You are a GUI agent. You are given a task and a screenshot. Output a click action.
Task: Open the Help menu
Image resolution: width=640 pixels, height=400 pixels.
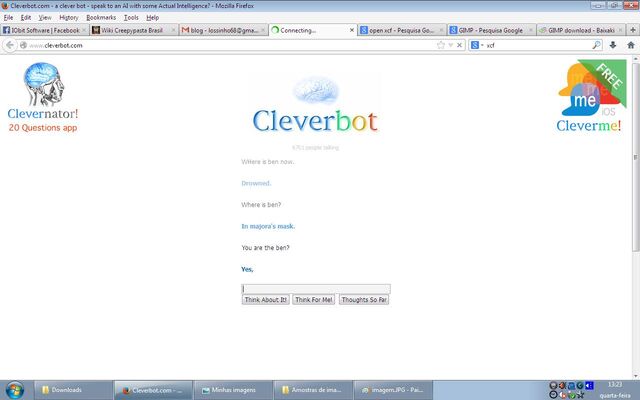(152, 18)
